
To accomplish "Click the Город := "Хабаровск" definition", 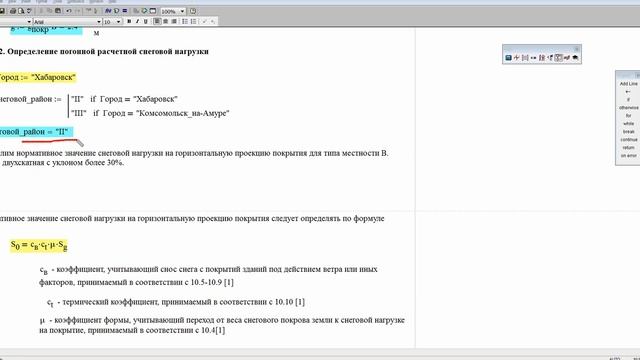I will [38, 77].
